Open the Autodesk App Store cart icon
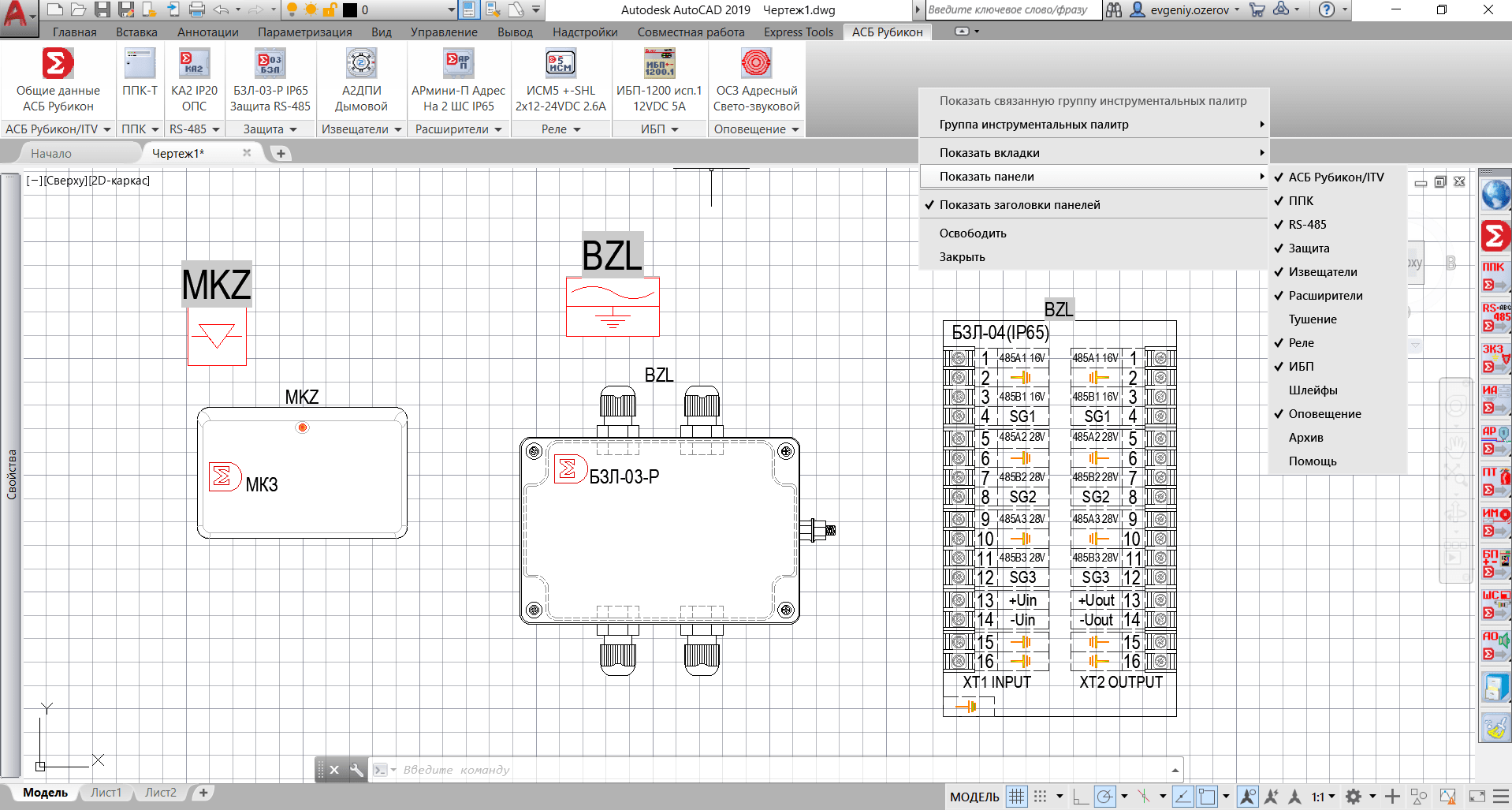 [x=1257, y=9]
